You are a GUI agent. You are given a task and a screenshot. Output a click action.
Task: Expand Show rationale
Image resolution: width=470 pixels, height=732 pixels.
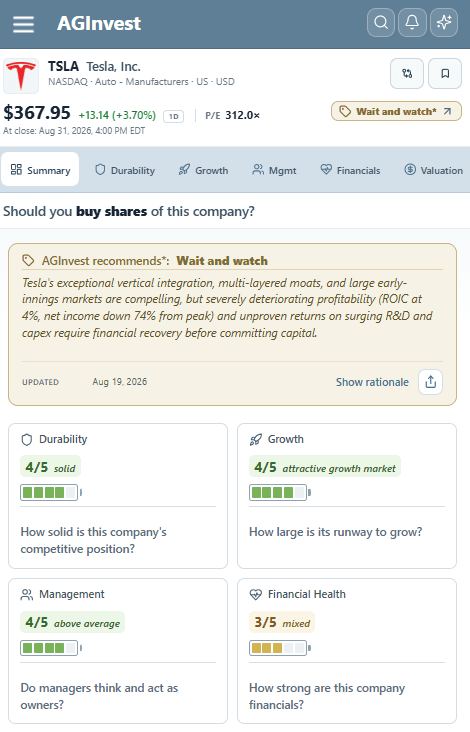click(x=372, y=382)
